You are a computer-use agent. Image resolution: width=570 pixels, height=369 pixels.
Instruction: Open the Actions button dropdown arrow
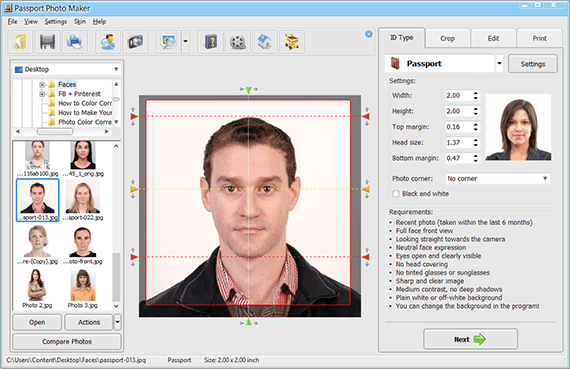(x=117, y=322)
